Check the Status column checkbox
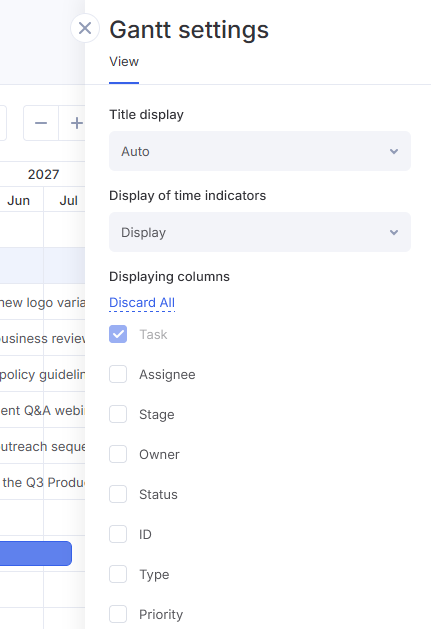The height and width of the screenshot is (629, 431). pyautogui.click(x=118, y=494)
